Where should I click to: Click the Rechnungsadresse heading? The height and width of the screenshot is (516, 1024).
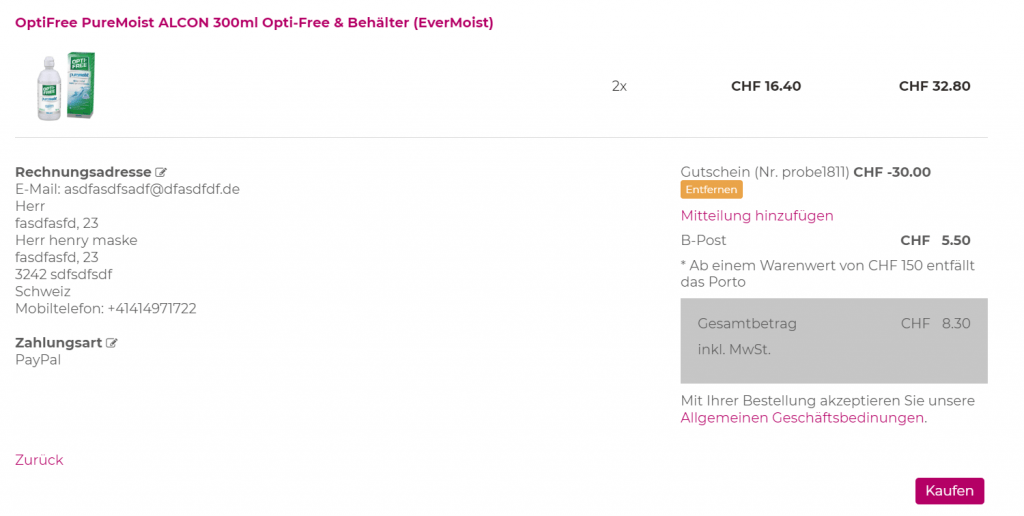[x=83, y=172]
